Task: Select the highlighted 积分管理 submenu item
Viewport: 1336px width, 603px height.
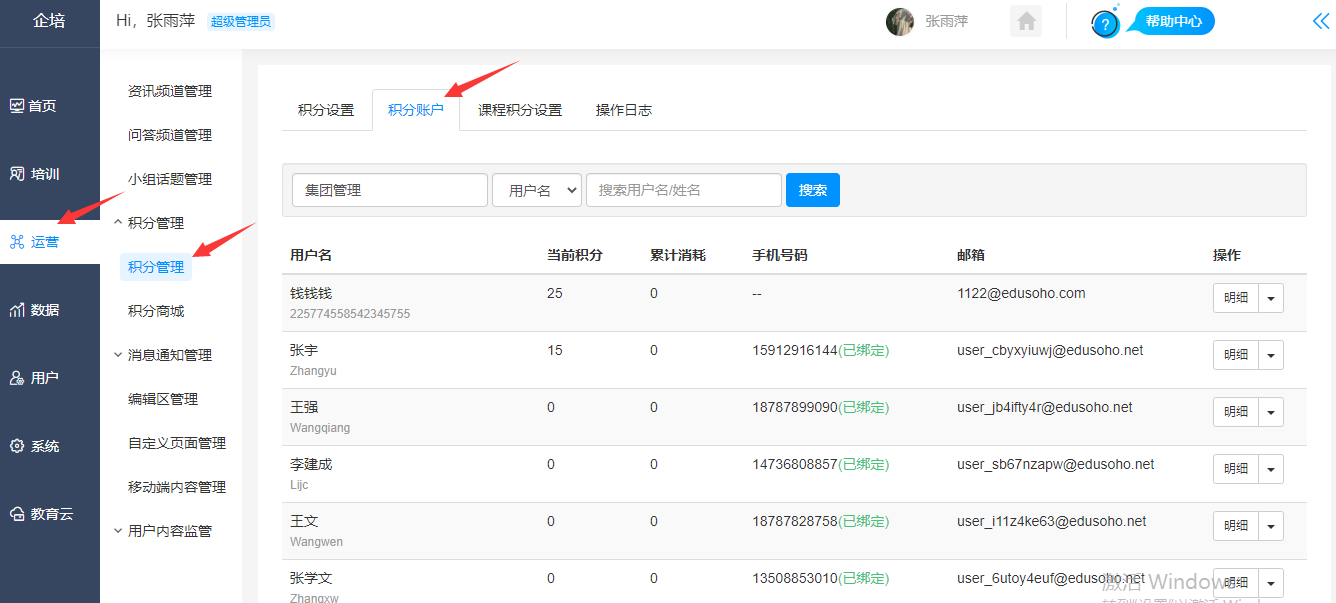Action: pos(156,267)
